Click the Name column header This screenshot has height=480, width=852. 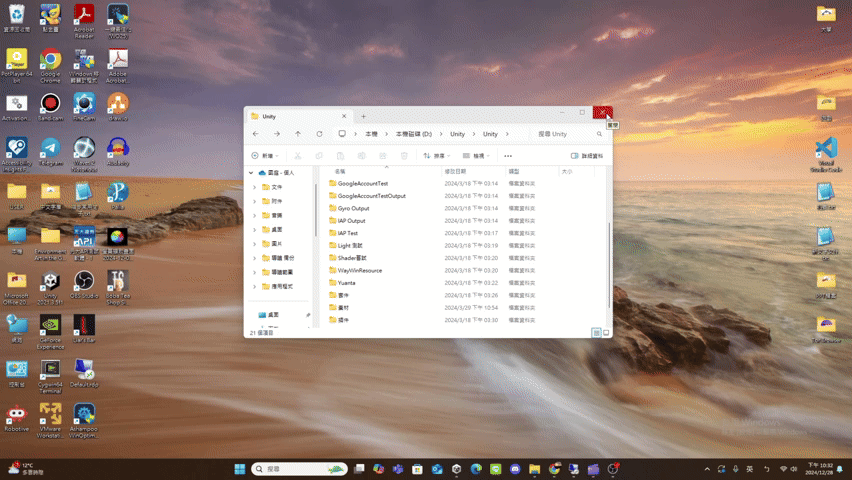coord(341,171)
